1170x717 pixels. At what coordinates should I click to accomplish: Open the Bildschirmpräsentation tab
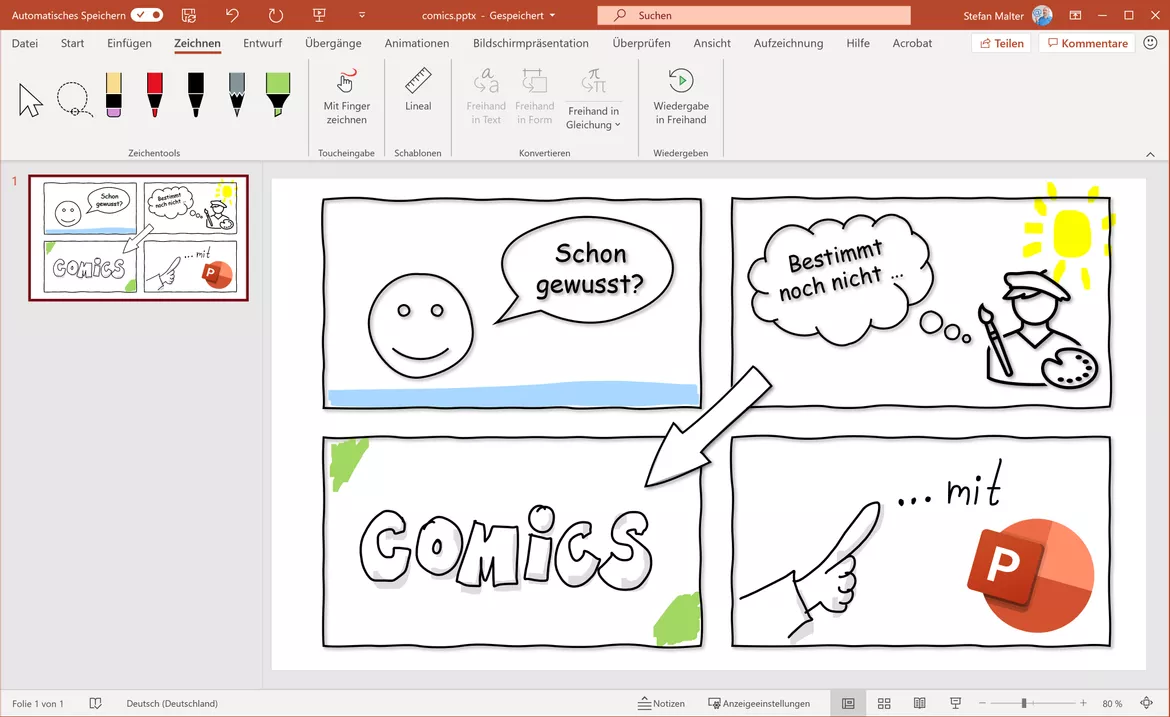click(x=531, y=43)
